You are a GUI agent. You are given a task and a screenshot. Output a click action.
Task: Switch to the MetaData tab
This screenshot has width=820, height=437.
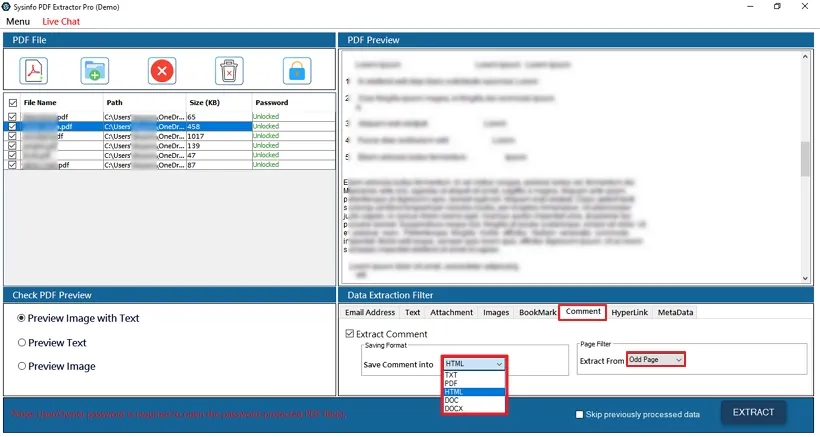[x=675, y=312]
